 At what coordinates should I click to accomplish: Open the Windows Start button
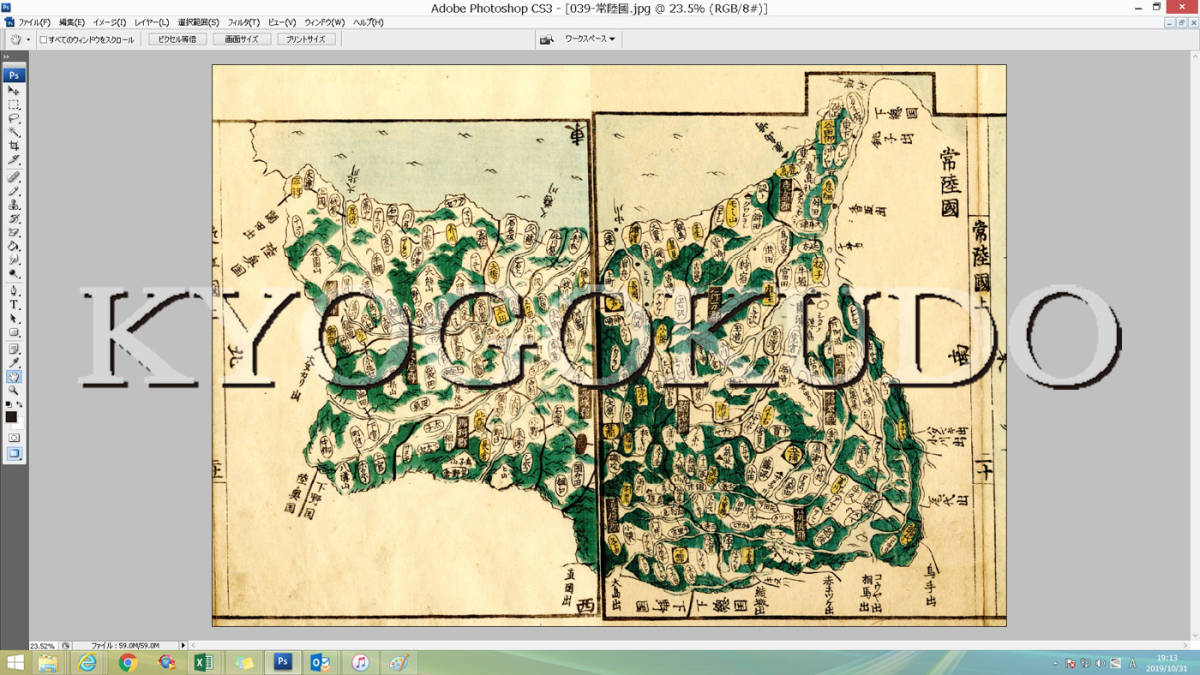coord(16,663)
